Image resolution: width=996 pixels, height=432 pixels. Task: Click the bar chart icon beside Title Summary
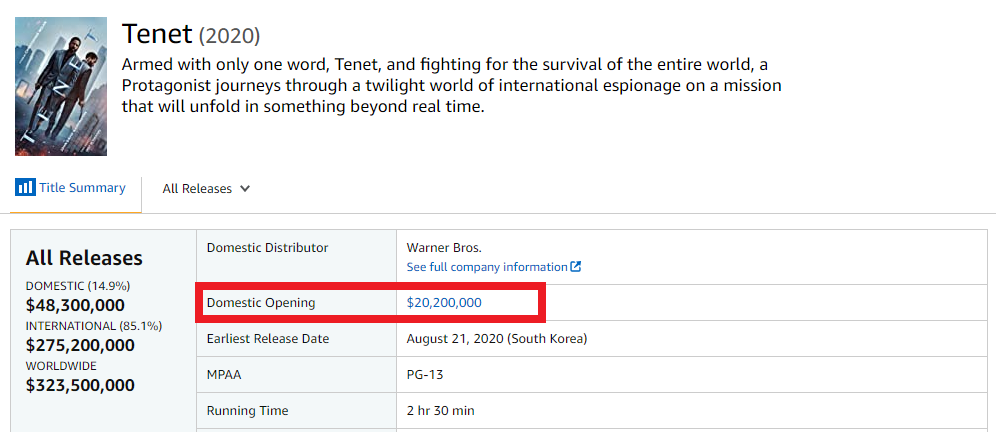tap(25, 188)
